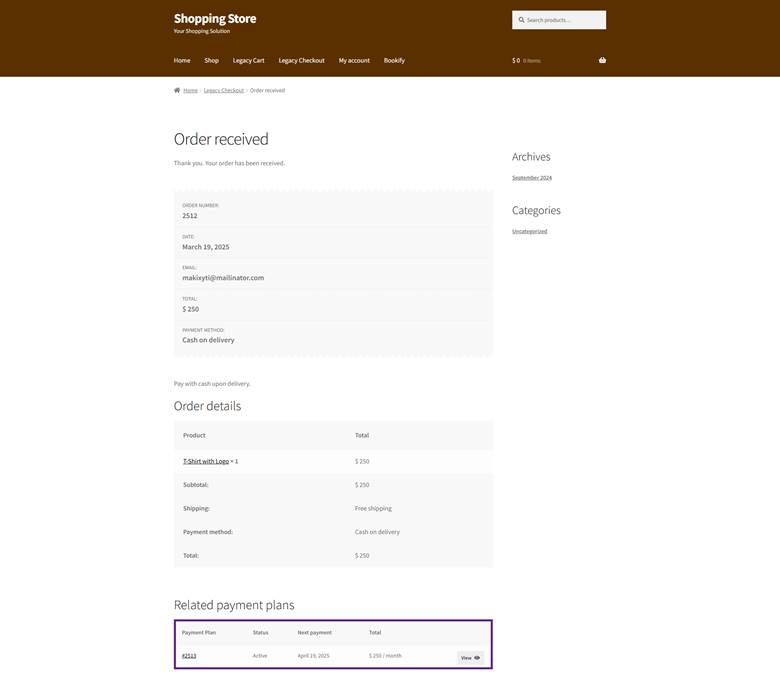
Task: Click the Order details heading
Action: (x=207, y=406)
